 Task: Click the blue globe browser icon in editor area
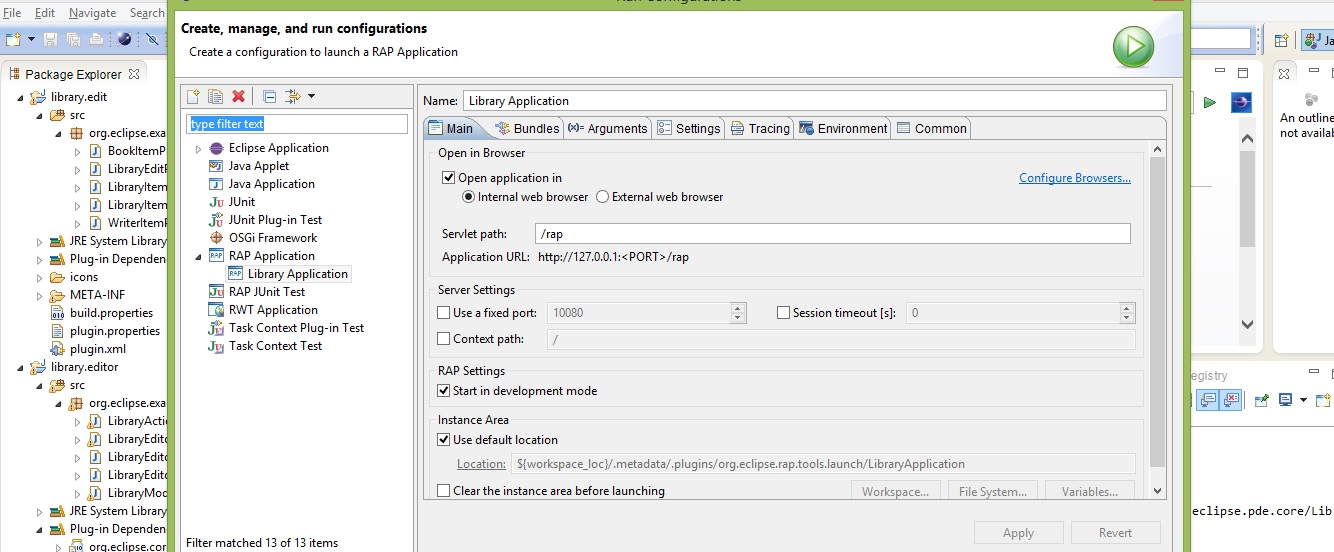[x=1240, y=102]
